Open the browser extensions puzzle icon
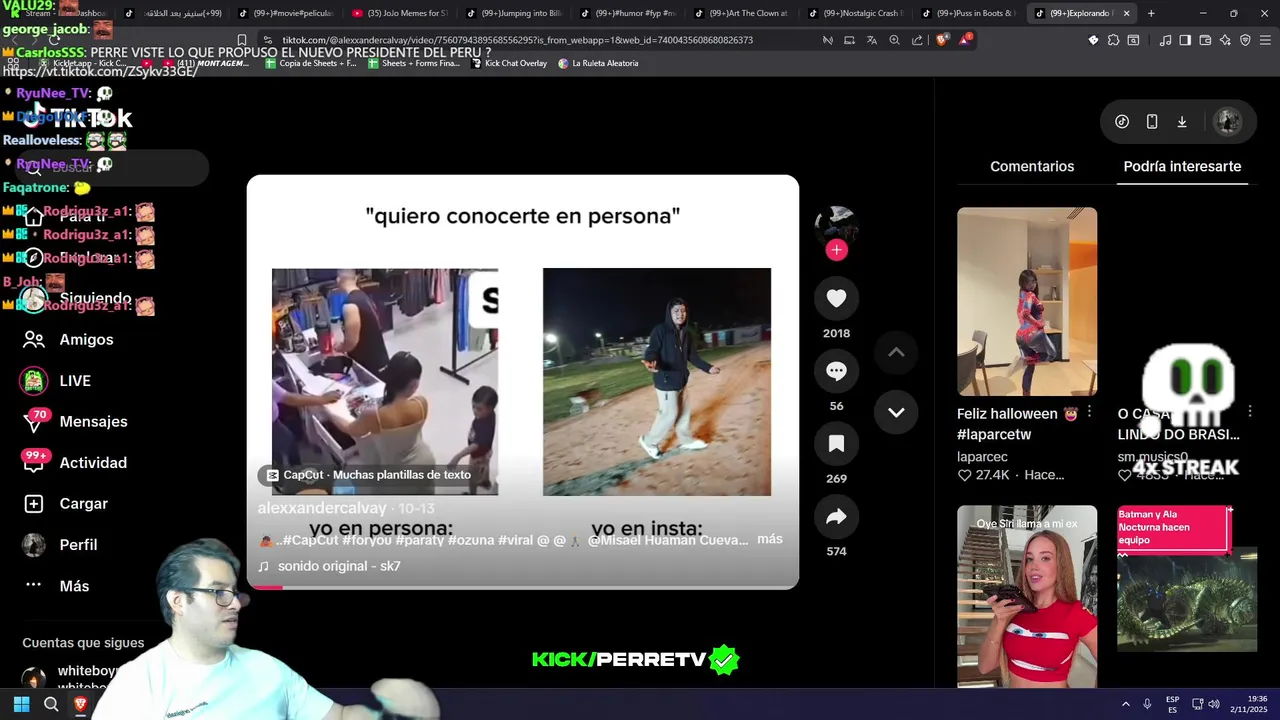This screenshot has width=1280, height=720. (x=1113, y=40)
